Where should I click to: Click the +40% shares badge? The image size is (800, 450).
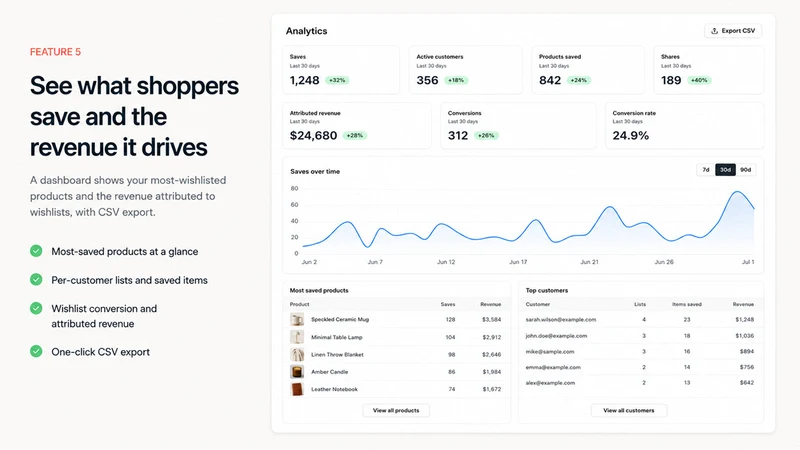(699, 81)
